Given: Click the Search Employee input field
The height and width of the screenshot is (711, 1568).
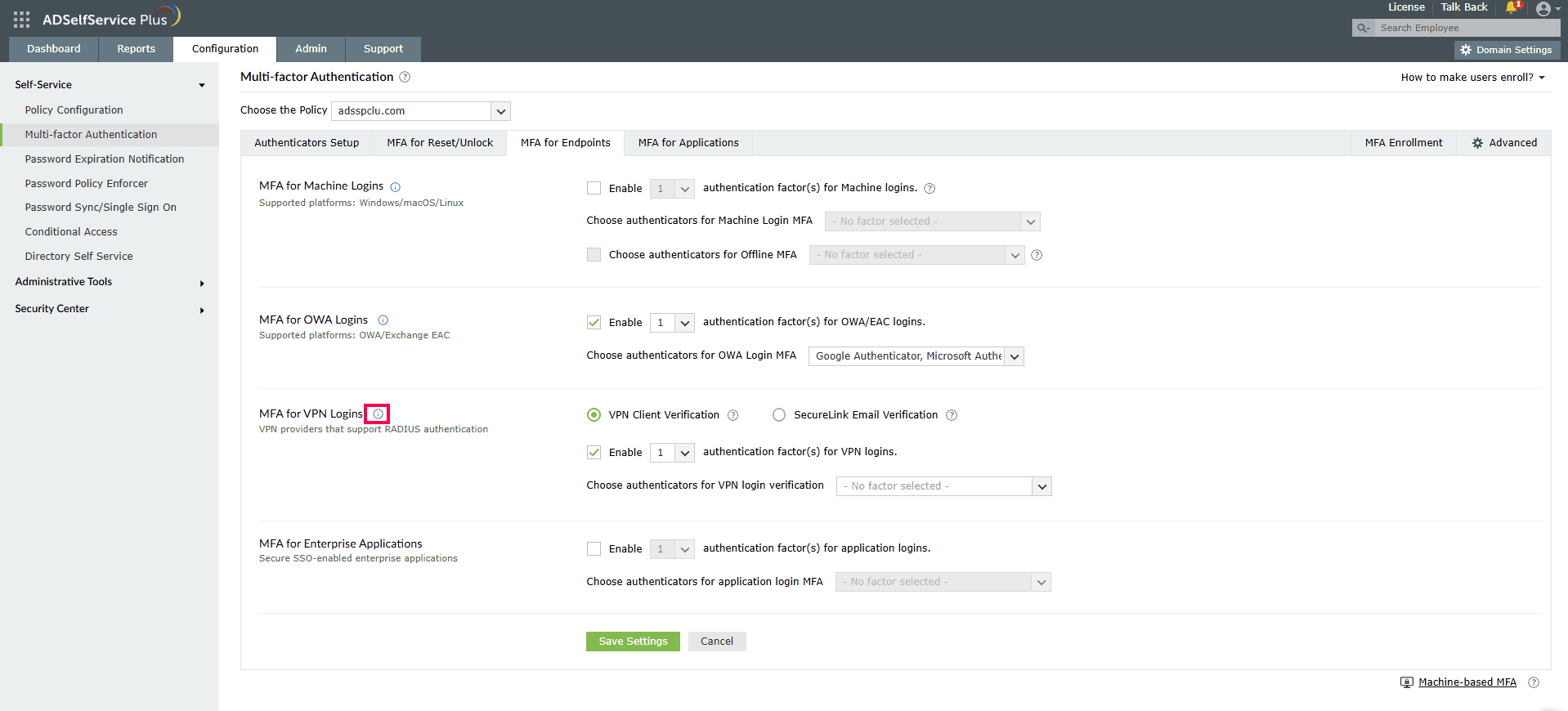Looking at the screenshot, I should (1466, 28).
